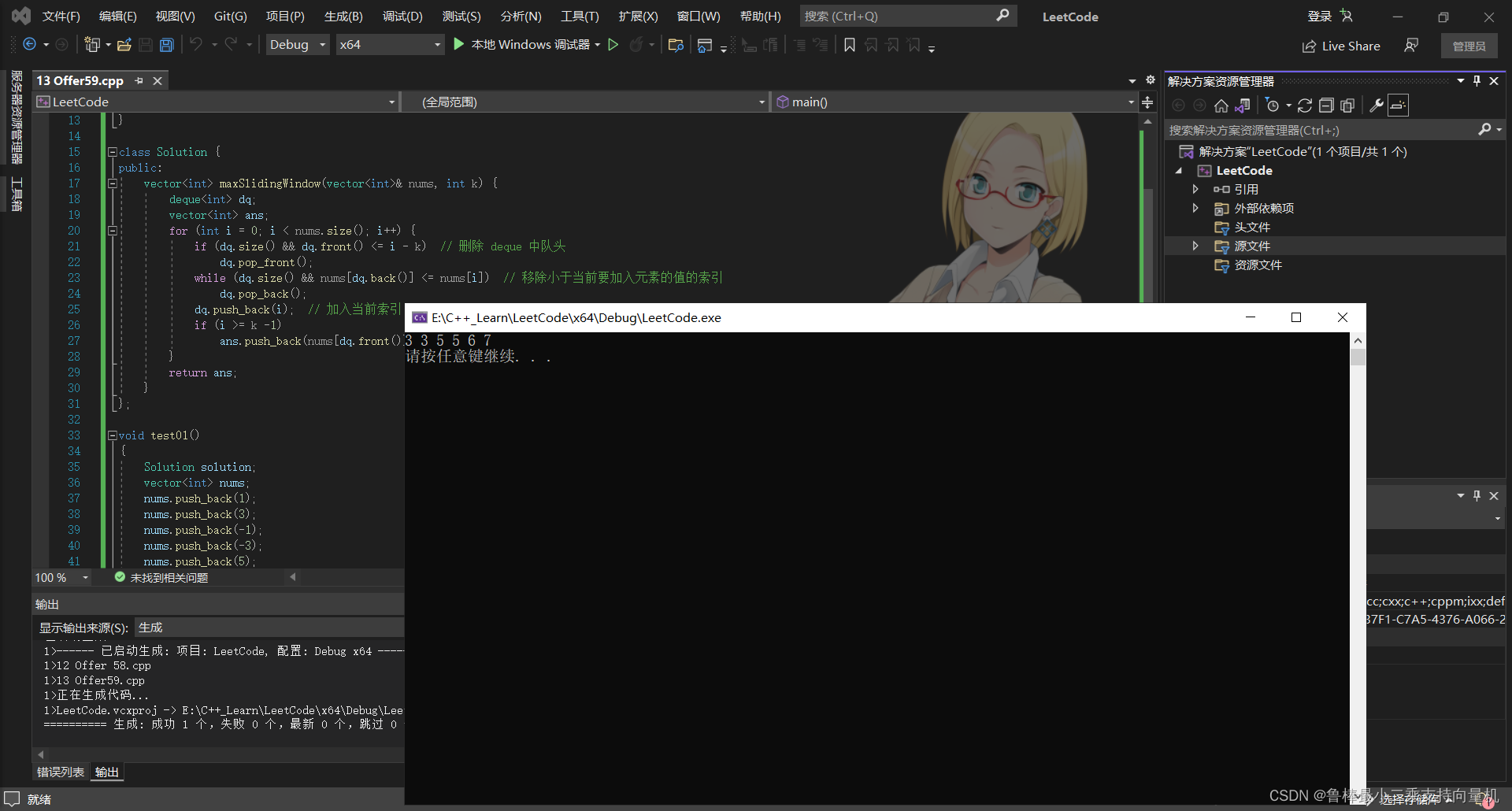Toggle Show All Files in Solution Explorer
Image resolution: width=1512 pixels, height=811 pixels.
pos(1347,106)
